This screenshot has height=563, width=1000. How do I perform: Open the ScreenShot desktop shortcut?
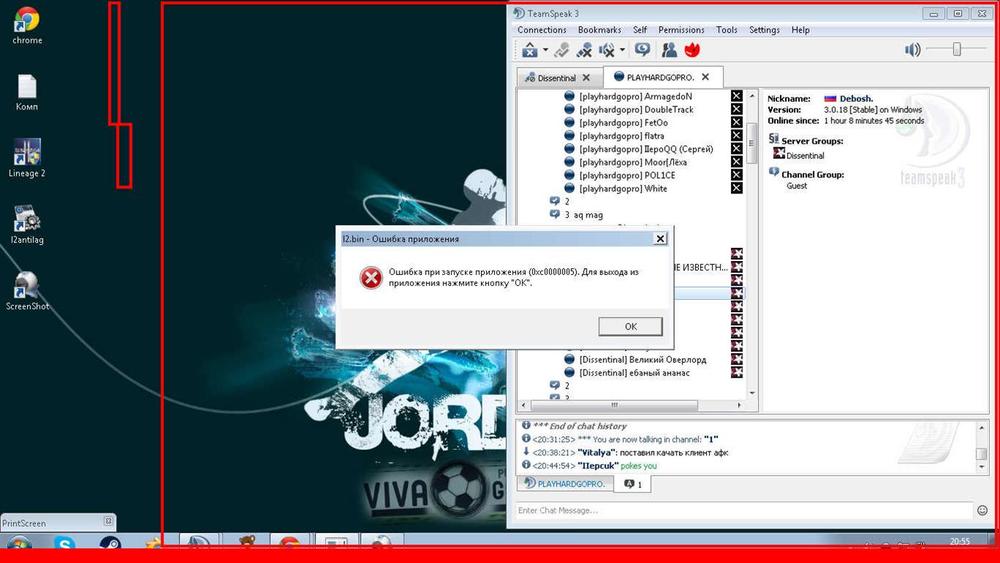coord(27,290)
